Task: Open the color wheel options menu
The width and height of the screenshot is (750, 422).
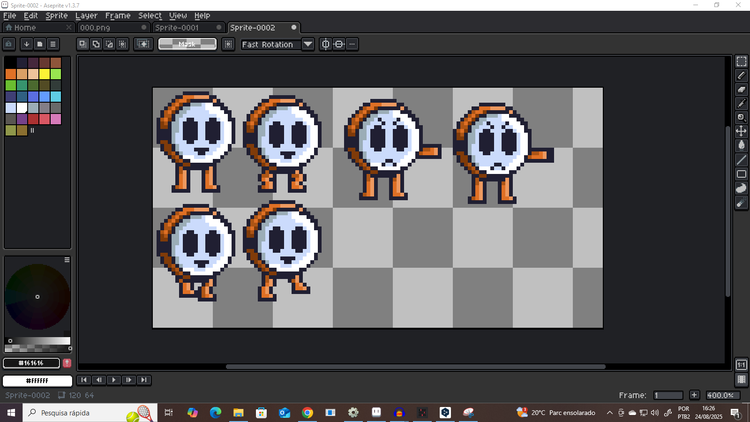Action: 67,260
